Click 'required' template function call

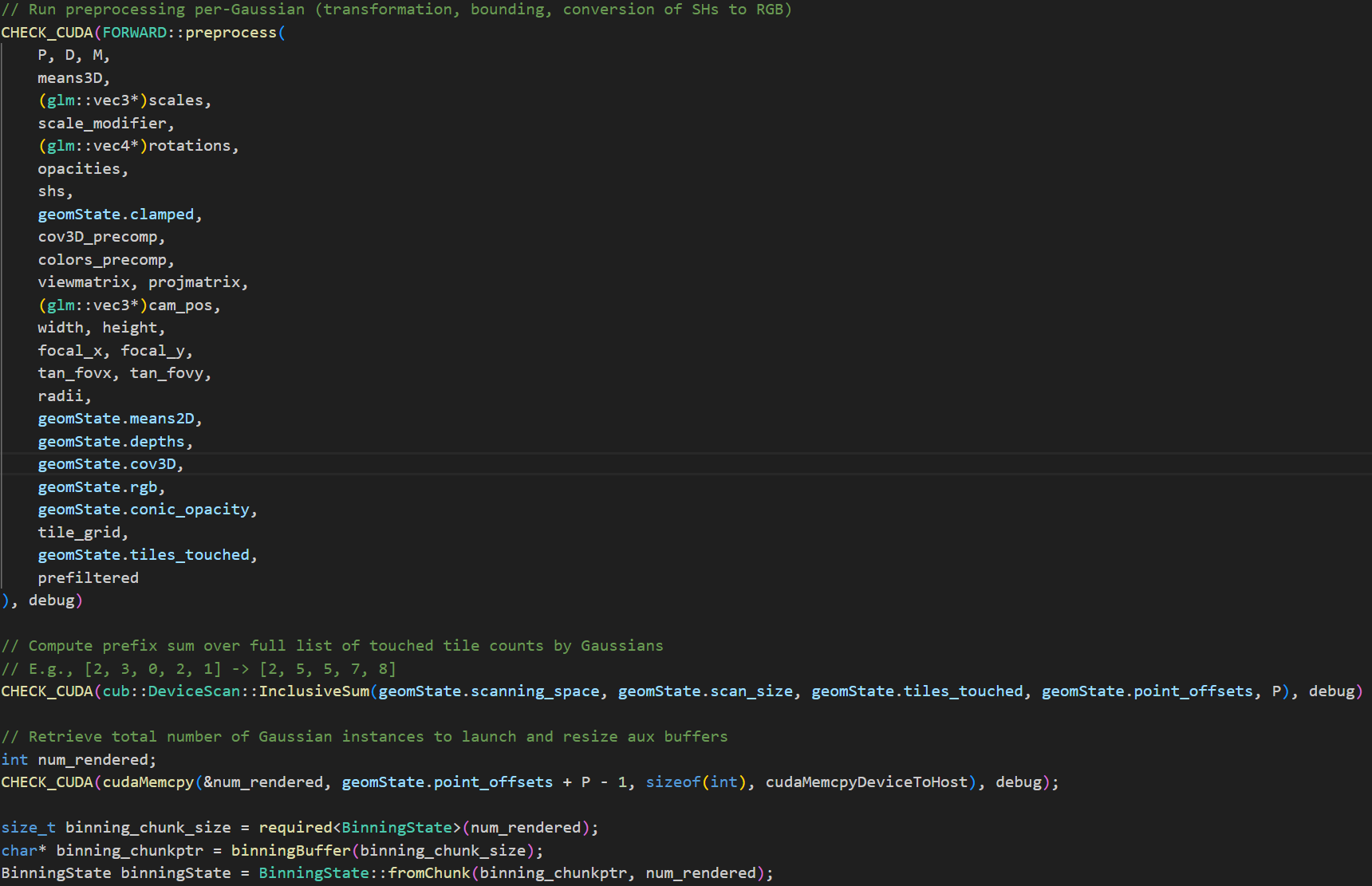point(296,828)
